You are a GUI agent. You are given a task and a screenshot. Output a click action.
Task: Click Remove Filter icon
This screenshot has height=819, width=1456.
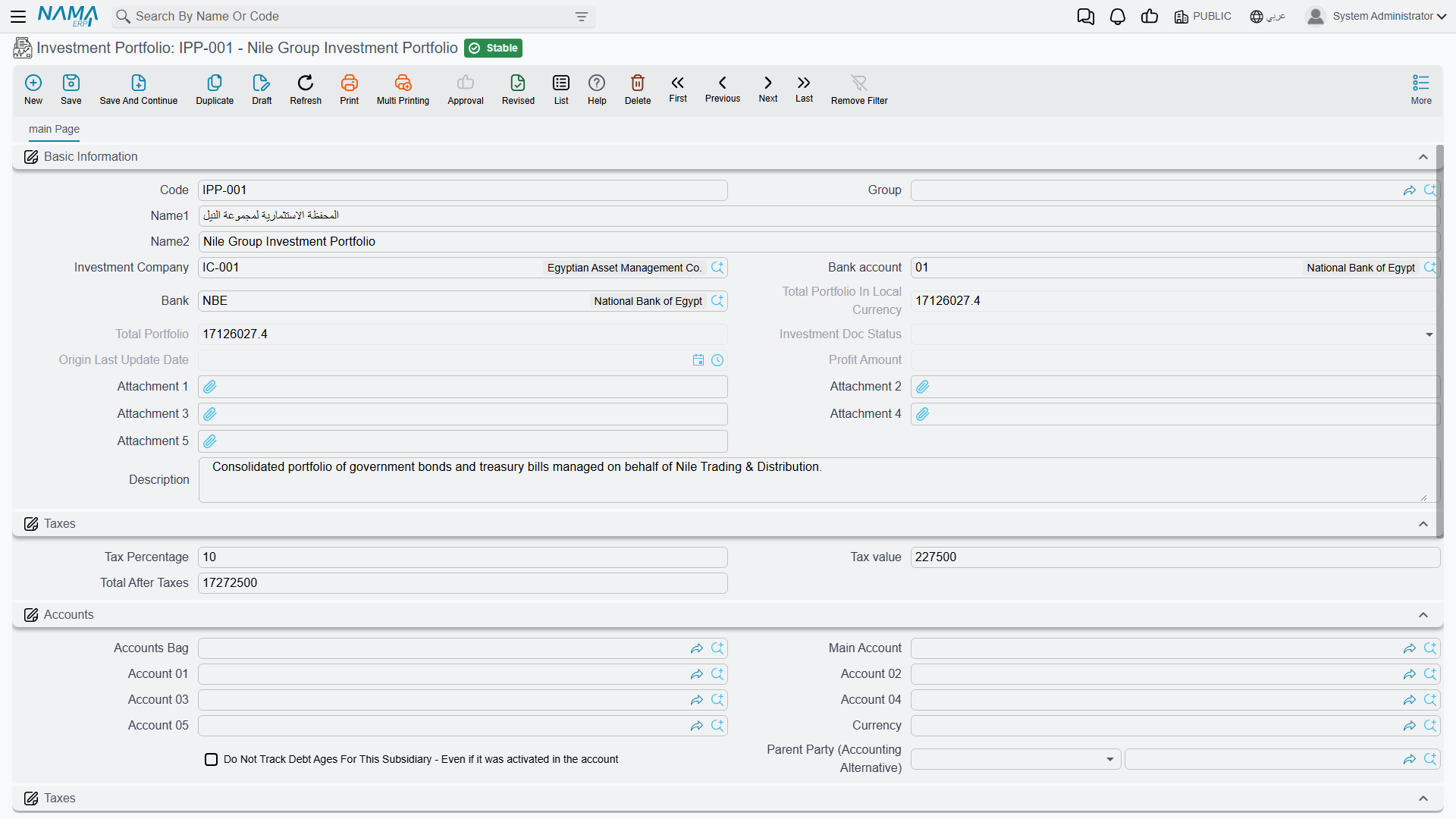point(859,89)
